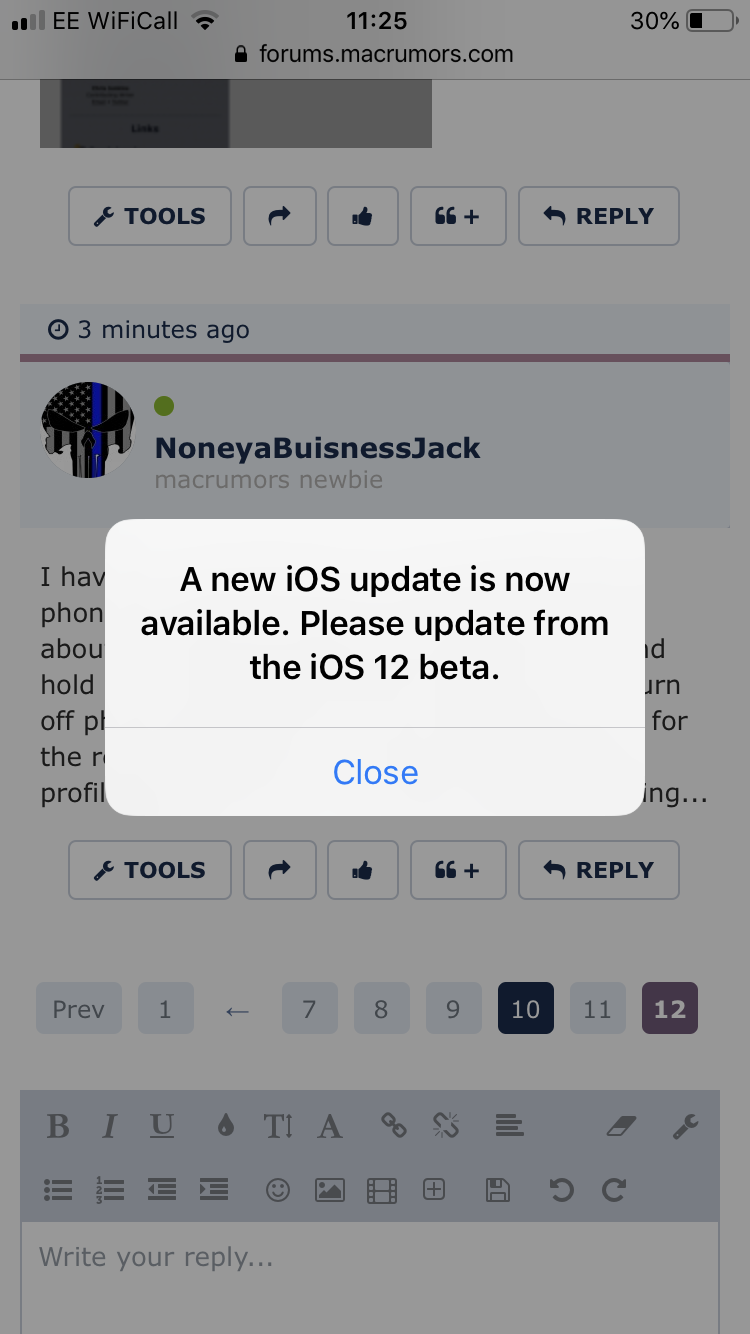The width and height of the screenshot is (750, 1334).
Task: Like NoneyaBuisnessJack's post with the thumbs up
Action: [362, 870]
